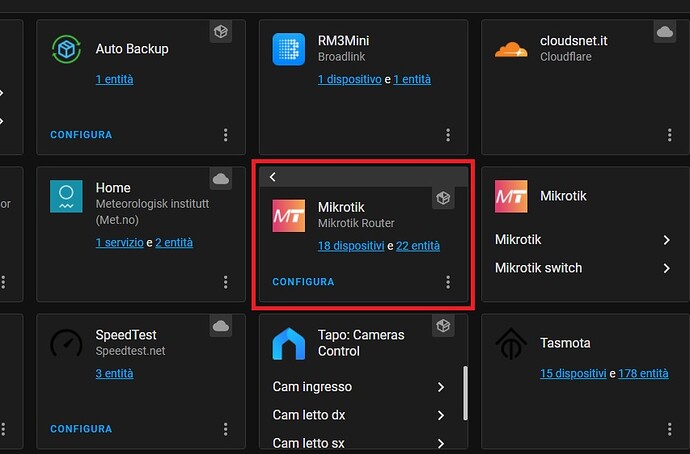This screenshot has width=690, height=454.
Task: Open the three-dot menu on SpeedTest card
Action: coord(225,429)
